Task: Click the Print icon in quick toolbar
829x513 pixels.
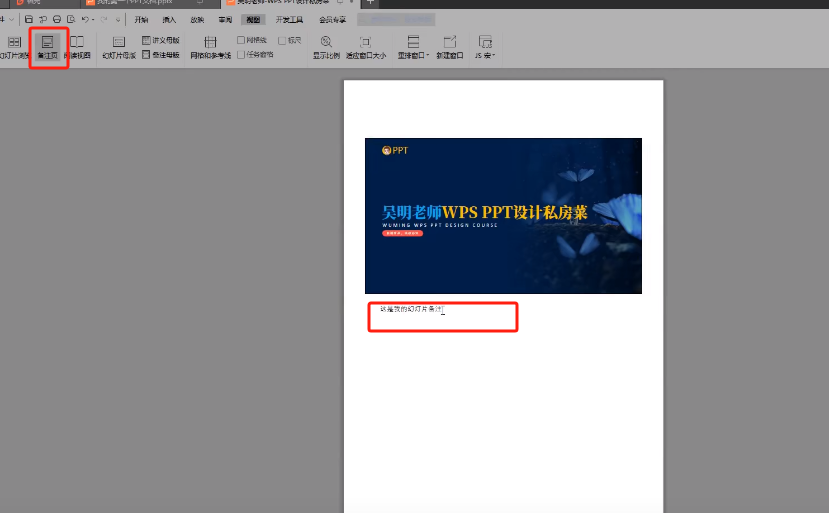Action: coord(57,20)
